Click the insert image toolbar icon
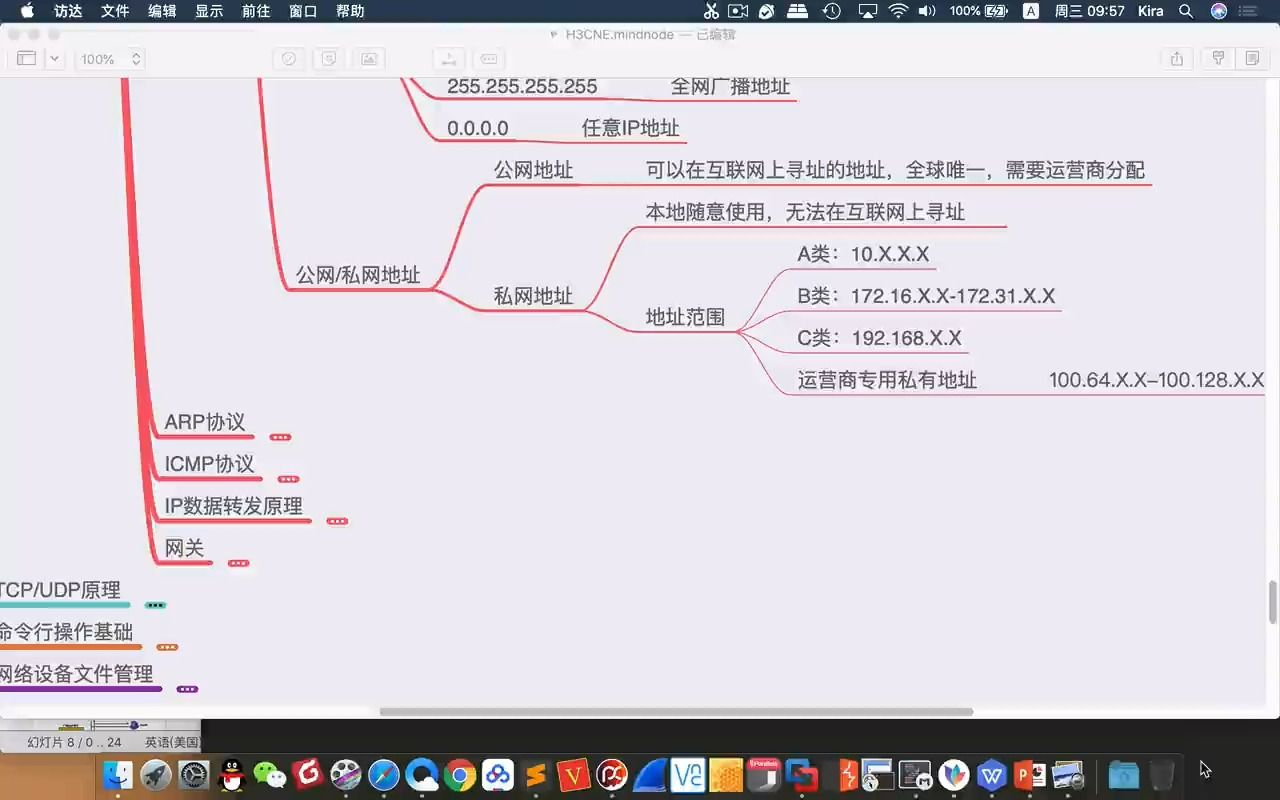Viewport: 1280px width, 800px height. click(x=369, y=59)
